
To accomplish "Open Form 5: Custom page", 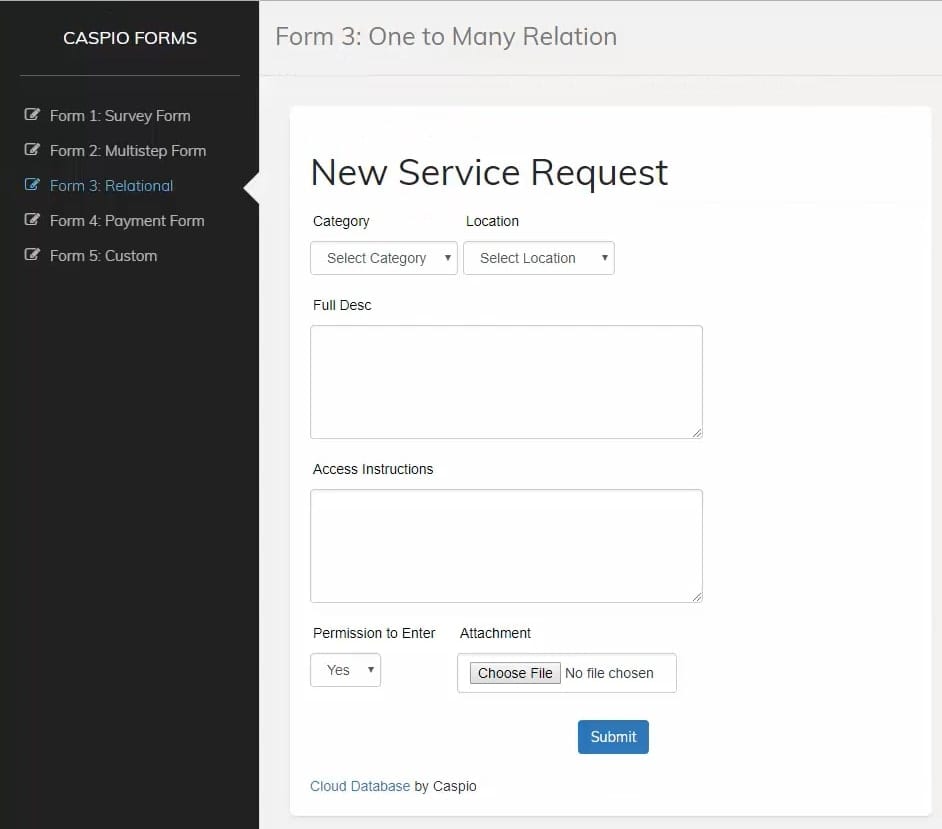I will pos(103,256).
